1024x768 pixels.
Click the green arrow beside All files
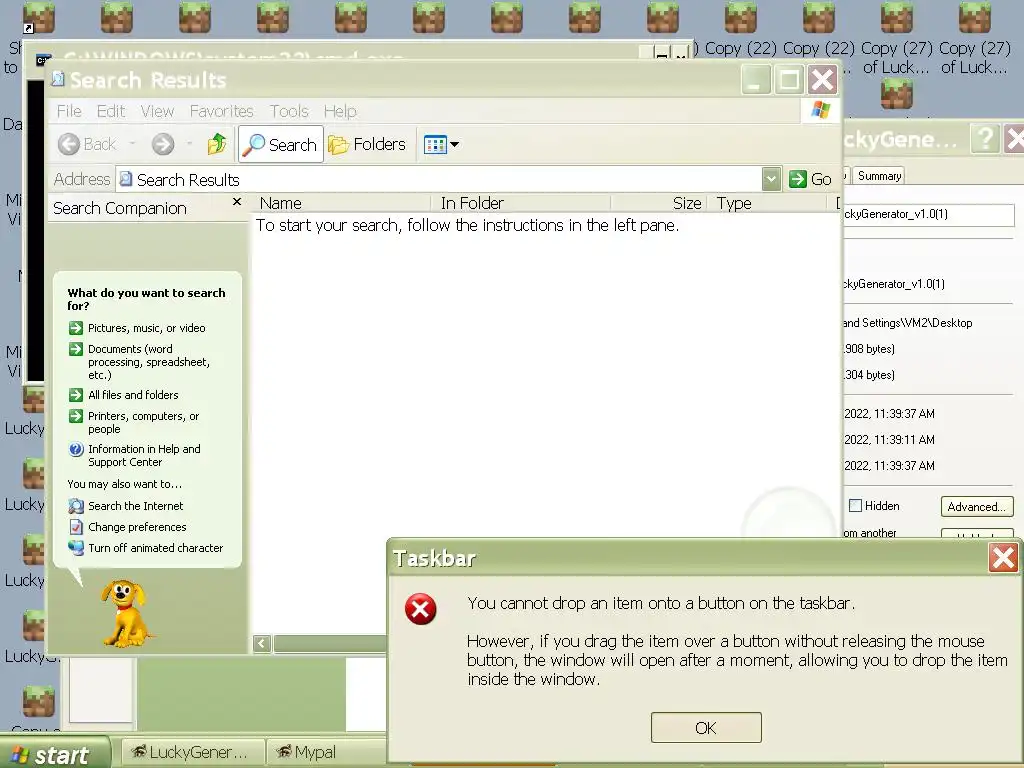click(x=76, y=394)
